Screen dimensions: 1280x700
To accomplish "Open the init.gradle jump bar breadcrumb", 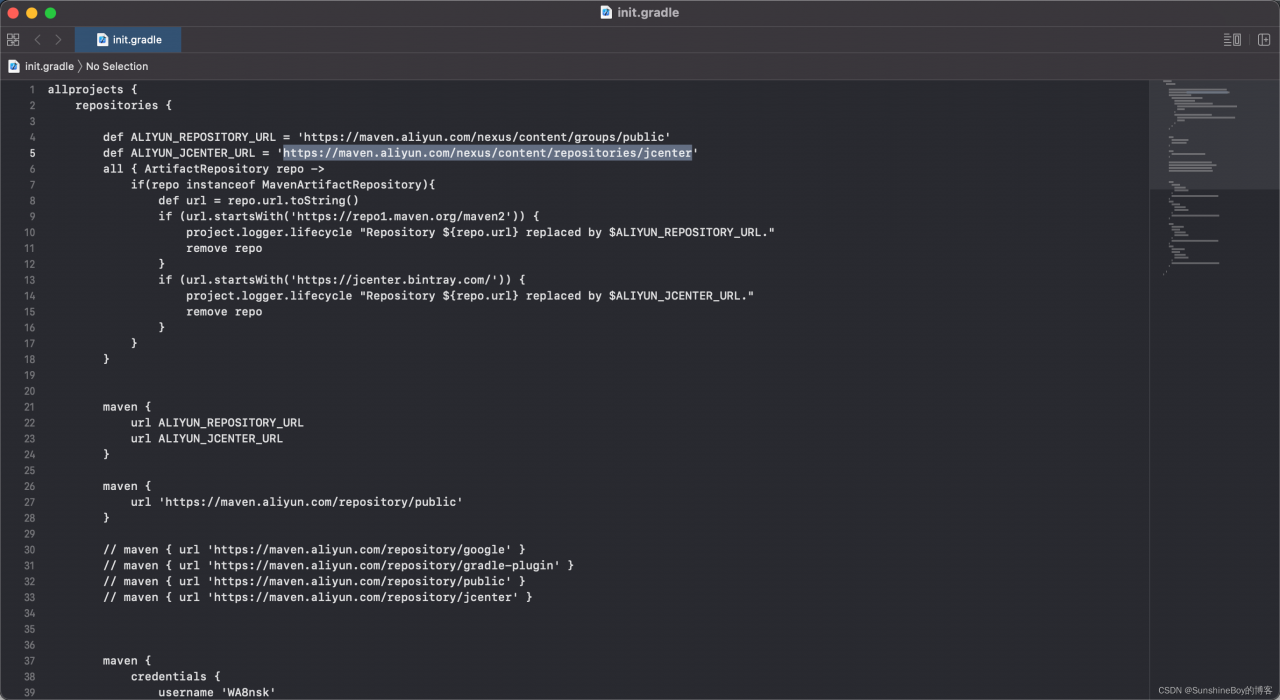I will (x=49, y=66).
